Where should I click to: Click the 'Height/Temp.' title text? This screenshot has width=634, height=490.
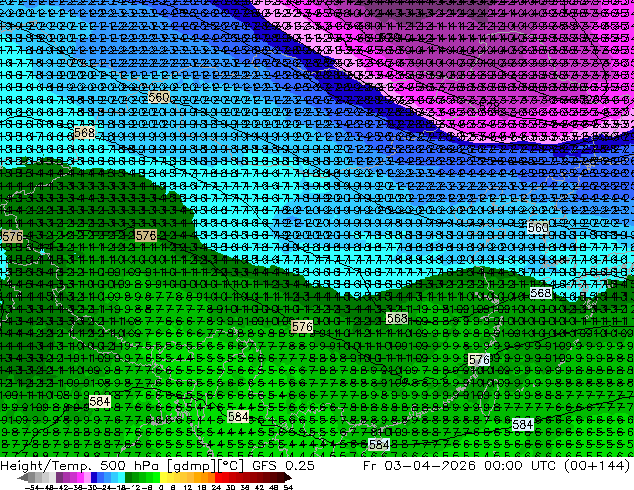(x=46, y=466)
